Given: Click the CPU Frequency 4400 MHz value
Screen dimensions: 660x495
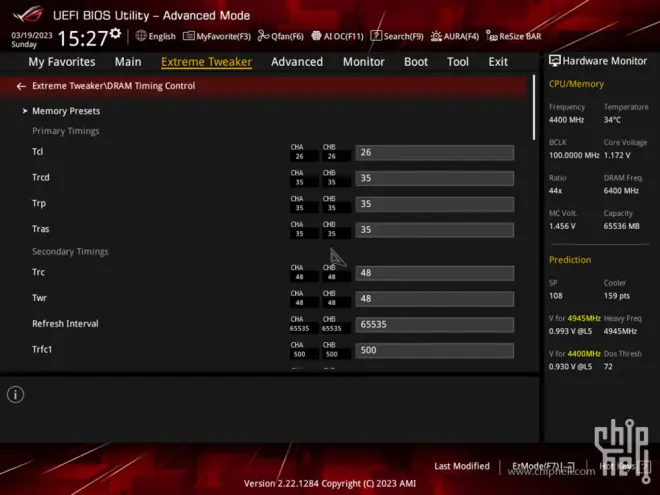Looking at the screenshot, I should 566,120.
